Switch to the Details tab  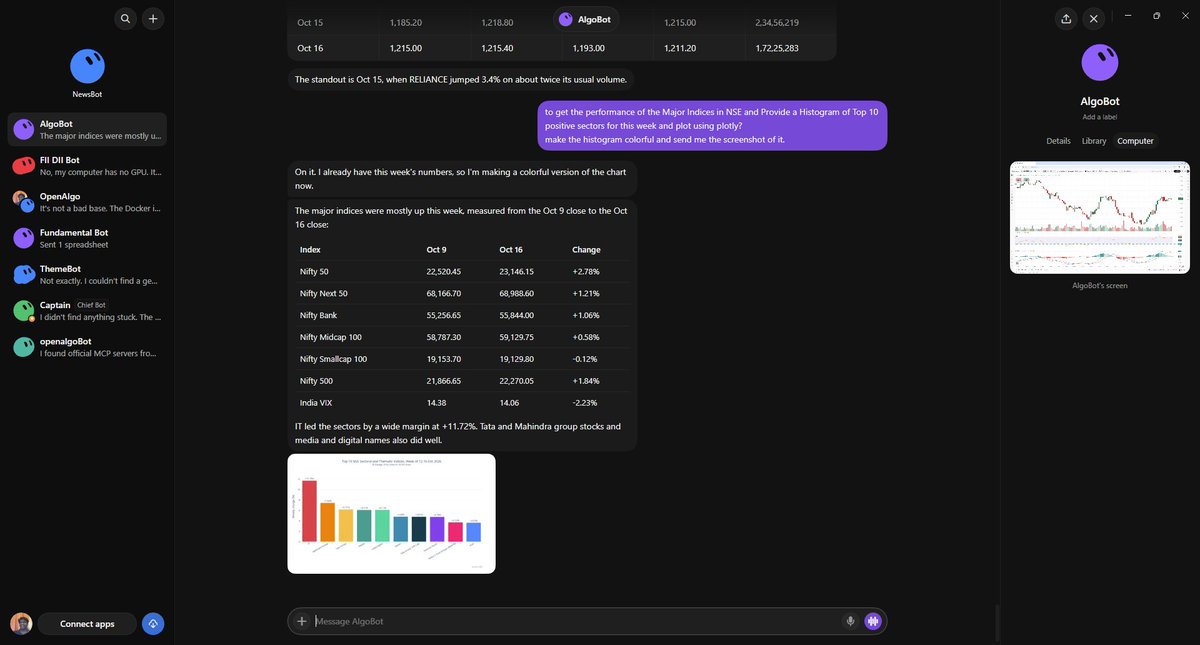[1058, 141]
